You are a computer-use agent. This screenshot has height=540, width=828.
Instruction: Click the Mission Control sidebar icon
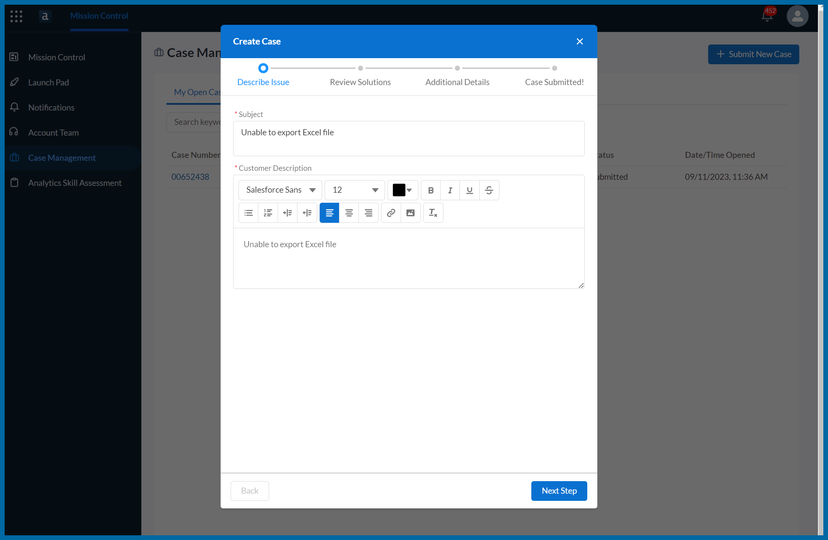pos(14,57)
